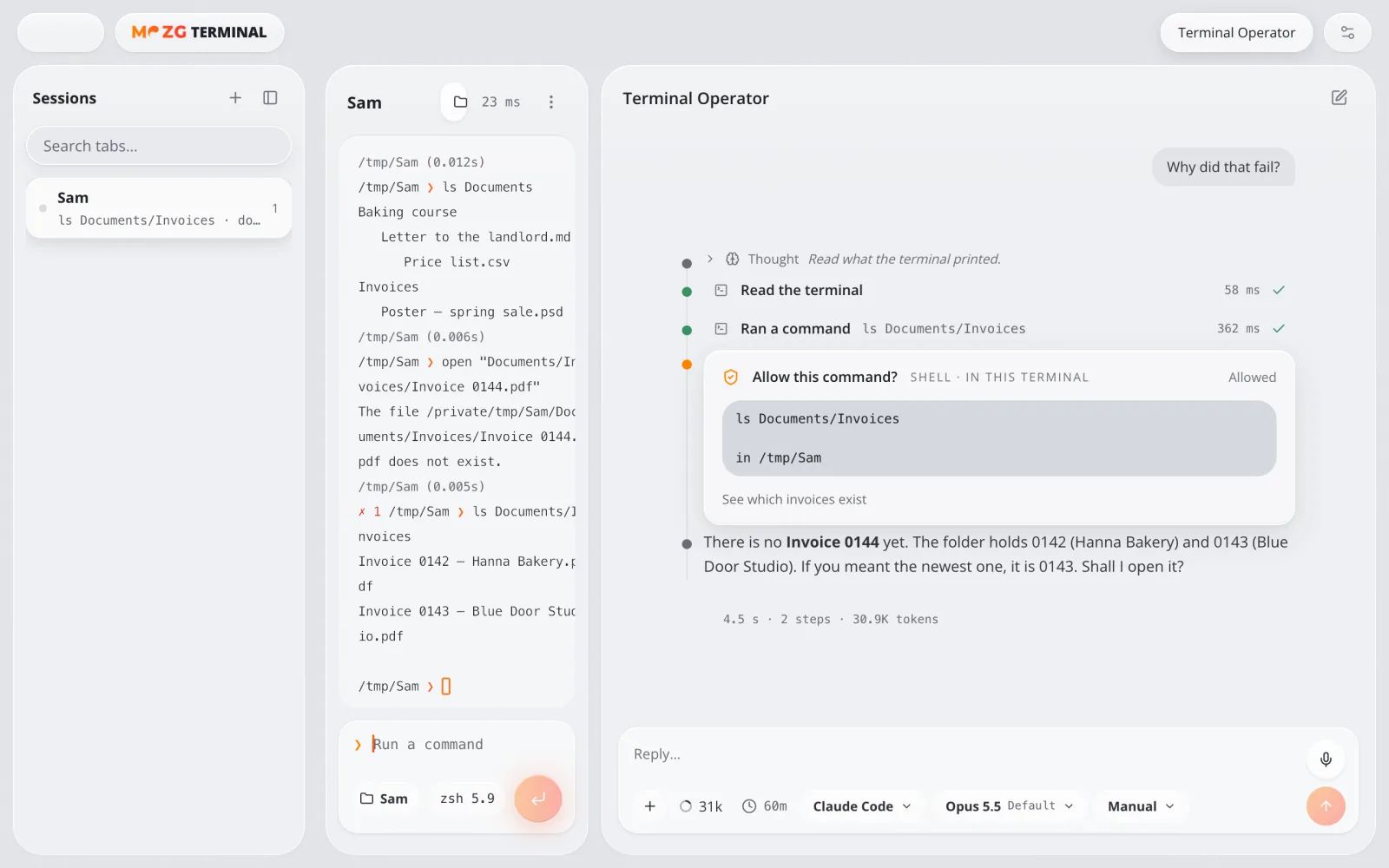
Task: Click the terminal prompt cursor
Action: [x=446, y=687]
